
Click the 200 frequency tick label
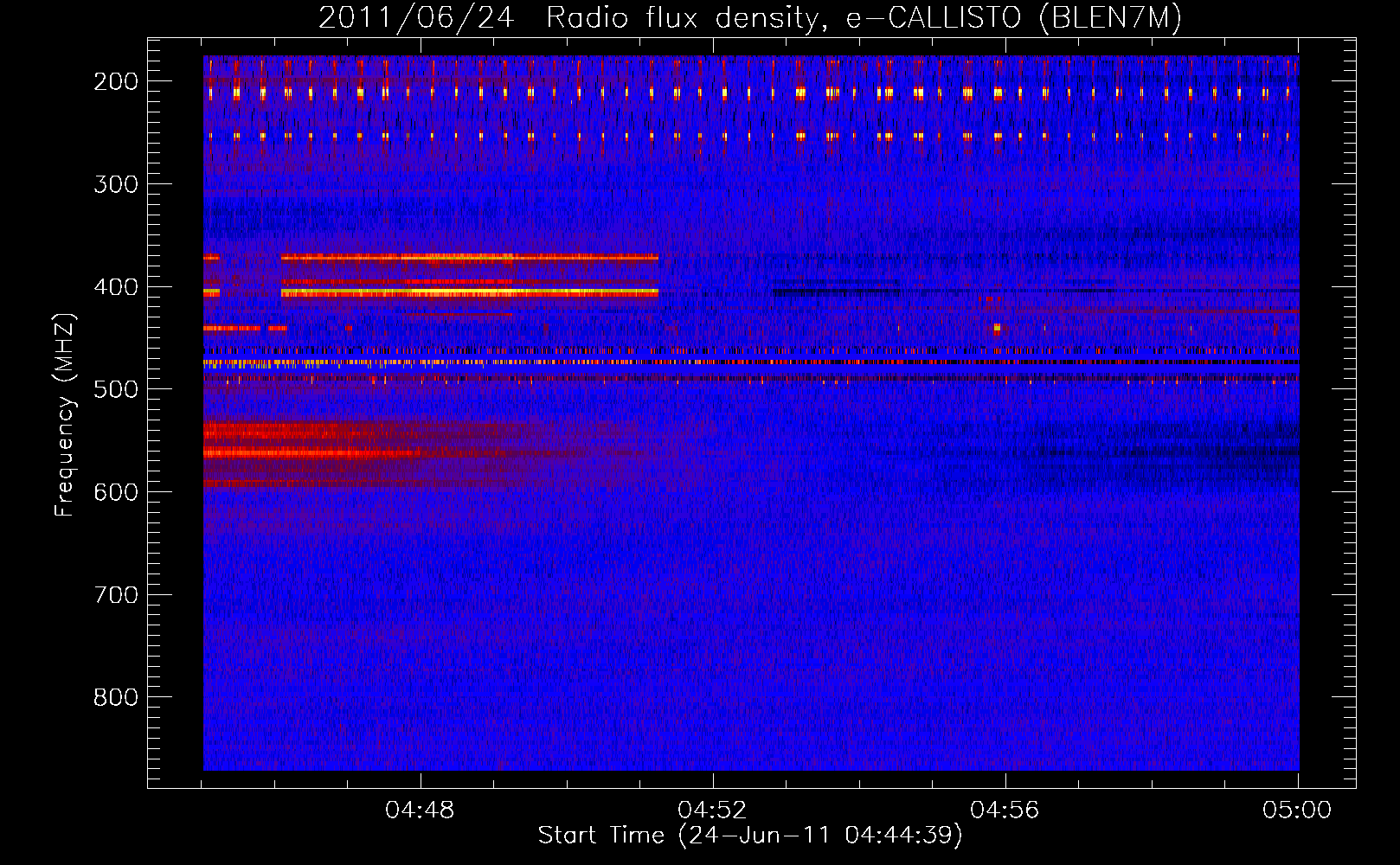[x=115, y=81]
